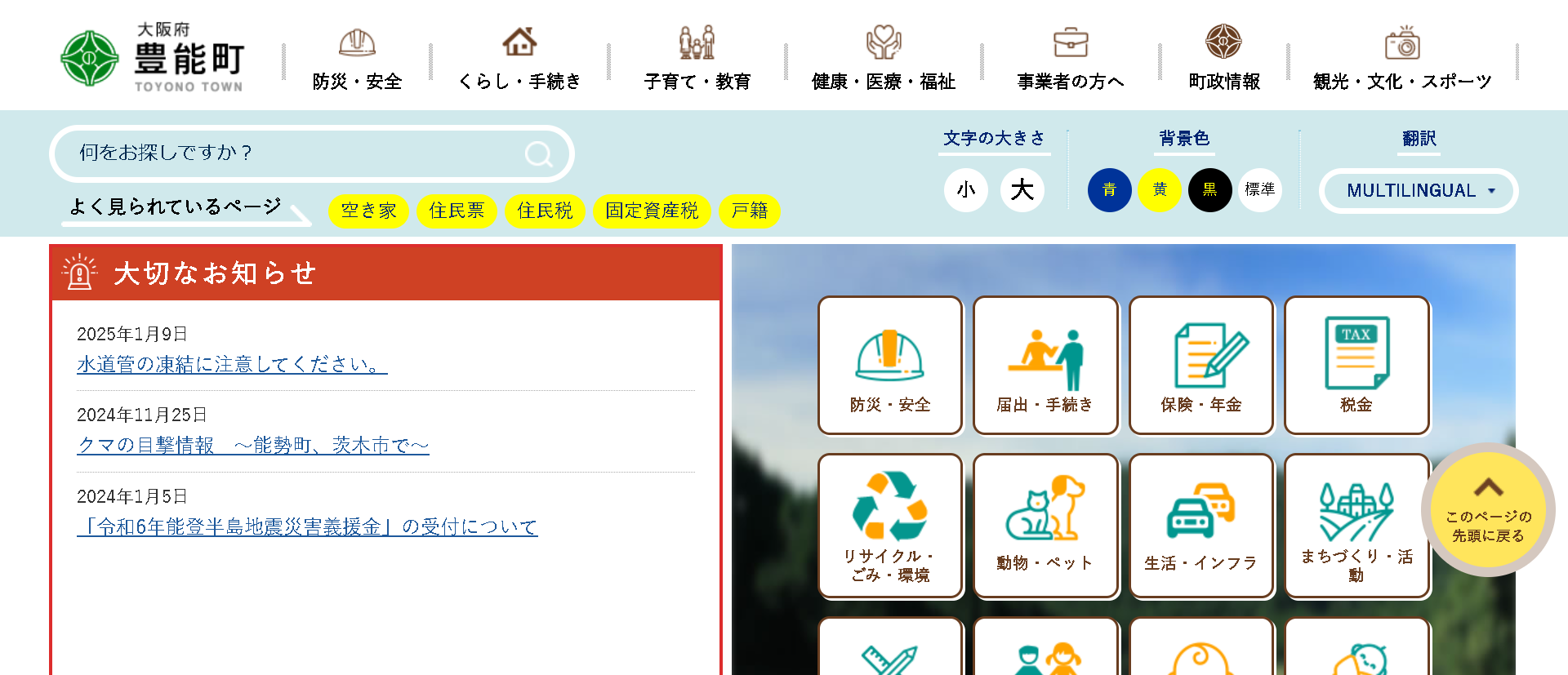This screenshot has height=675, width=1568.
Task: Click the heart-in-hands icon for 健康・医療・福祉
Action: (884, 42)
